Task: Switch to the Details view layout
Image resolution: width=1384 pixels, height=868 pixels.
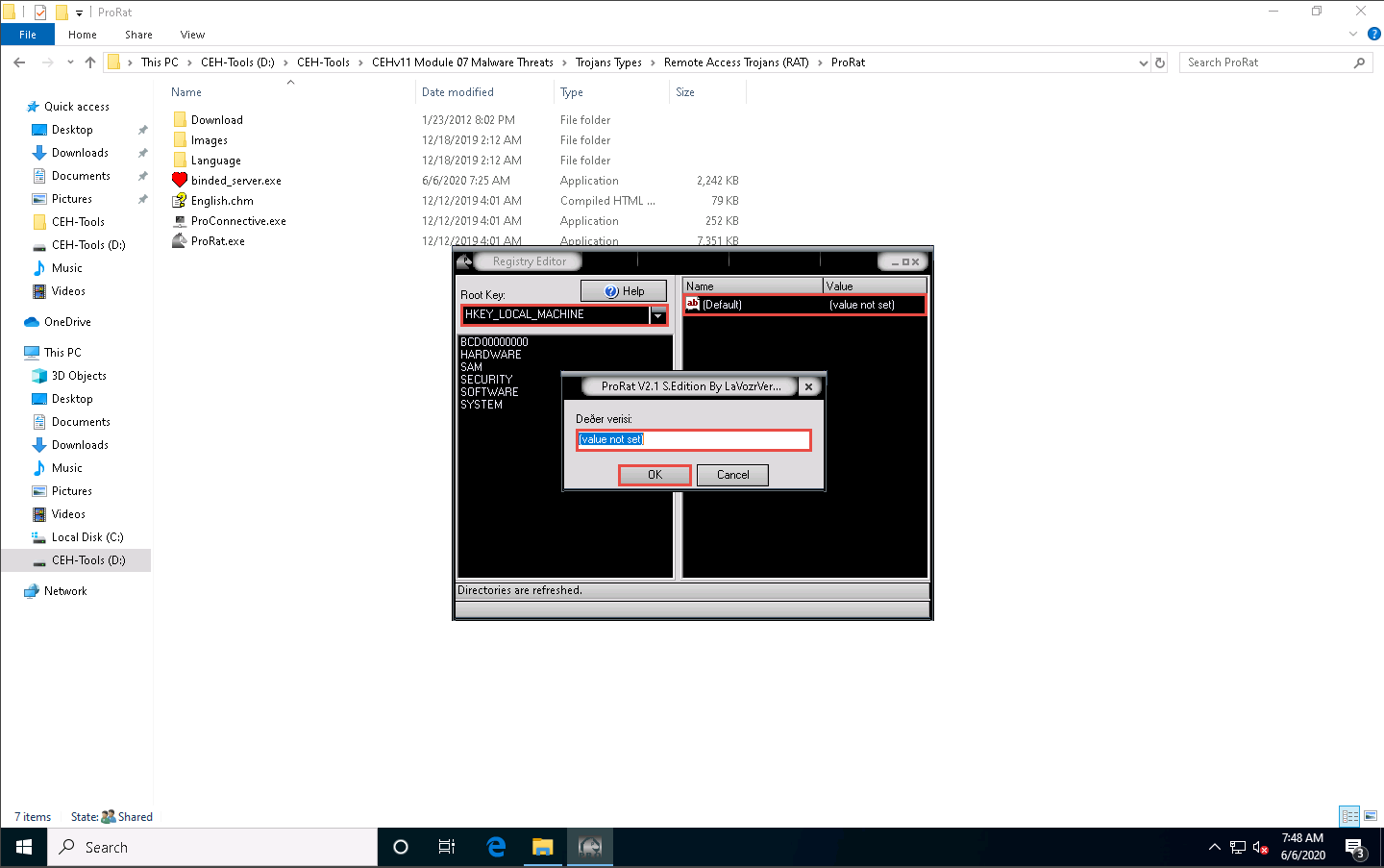Action: point(1349,816)
